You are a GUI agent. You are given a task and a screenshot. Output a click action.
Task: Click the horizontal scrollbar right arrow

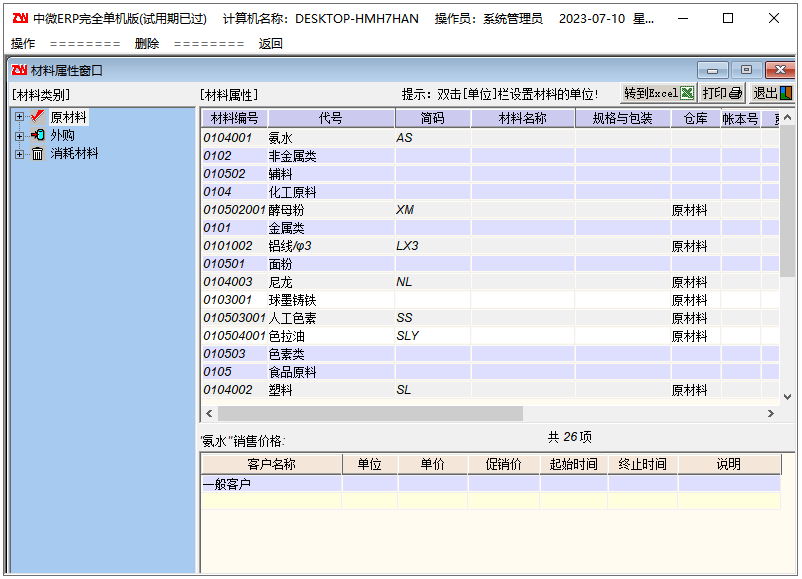(x=771, y=413)
